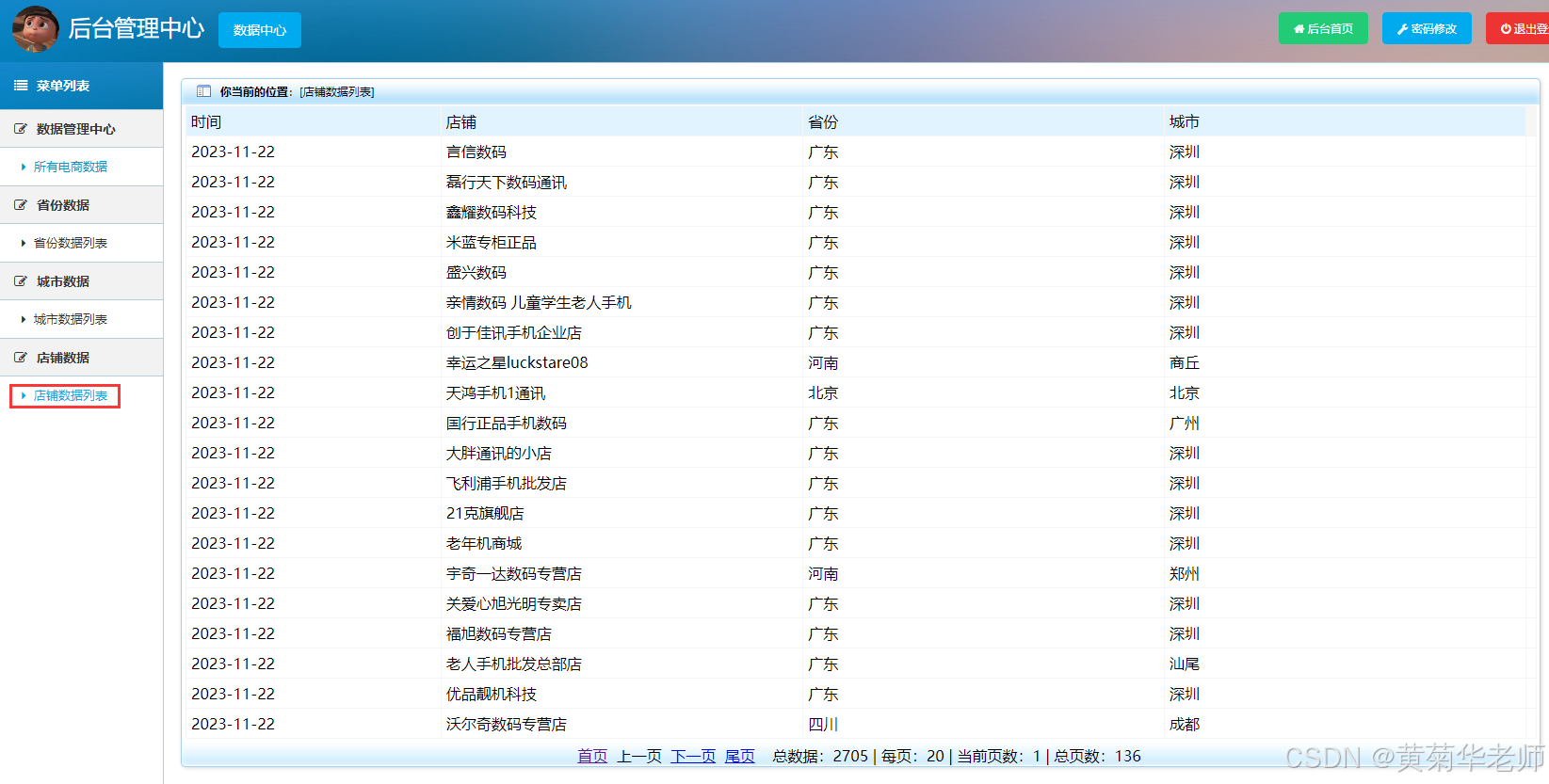The height and width of the screenshot is (784, 1549).
Task: Click city cell 汕尾
Action: coord(1185,664)
